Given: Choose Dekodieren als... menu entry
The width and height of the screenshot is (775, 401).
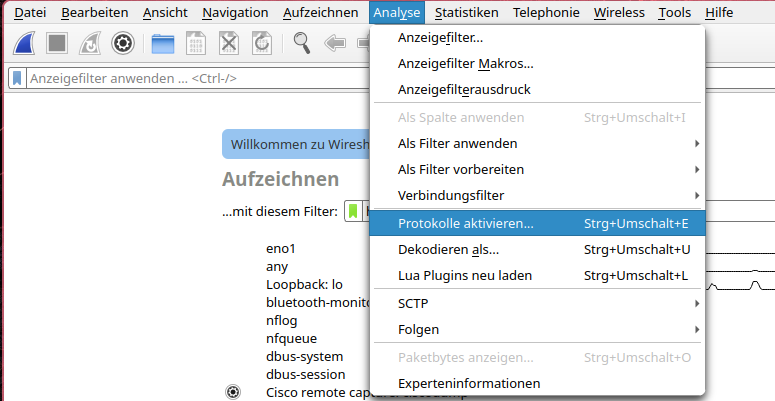Looking at the screenshot, I should (x=537, y=250).
